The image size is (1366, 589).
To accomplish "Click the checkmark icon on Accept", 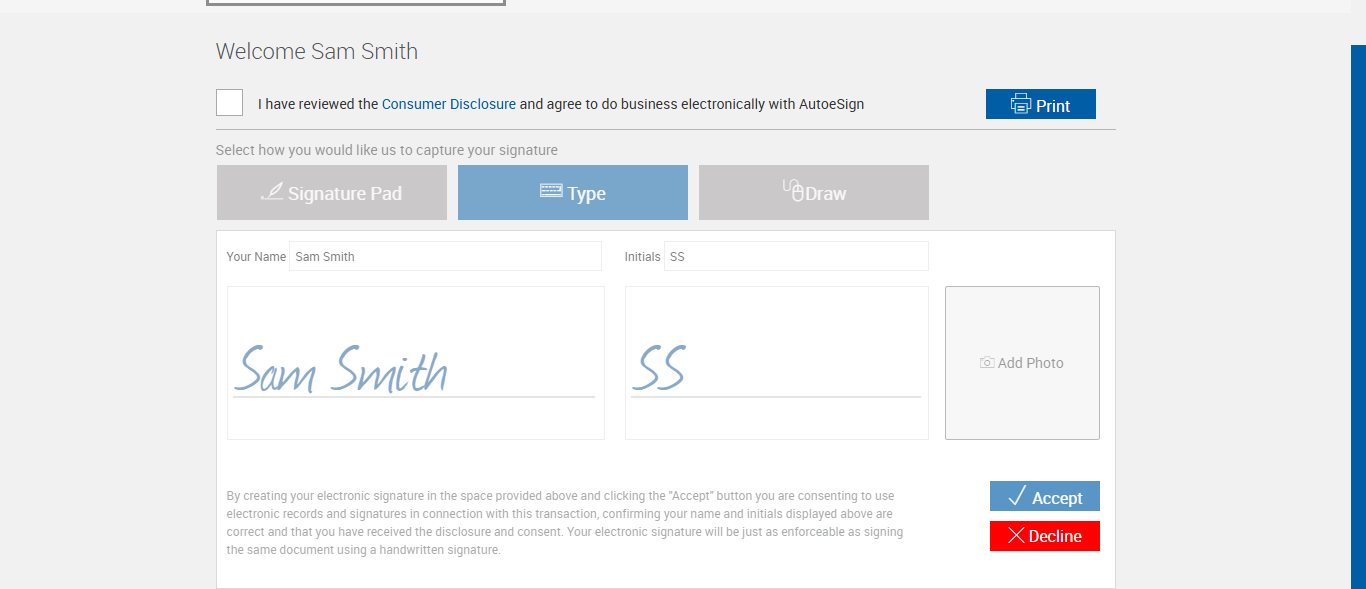I will point(1018,497).
